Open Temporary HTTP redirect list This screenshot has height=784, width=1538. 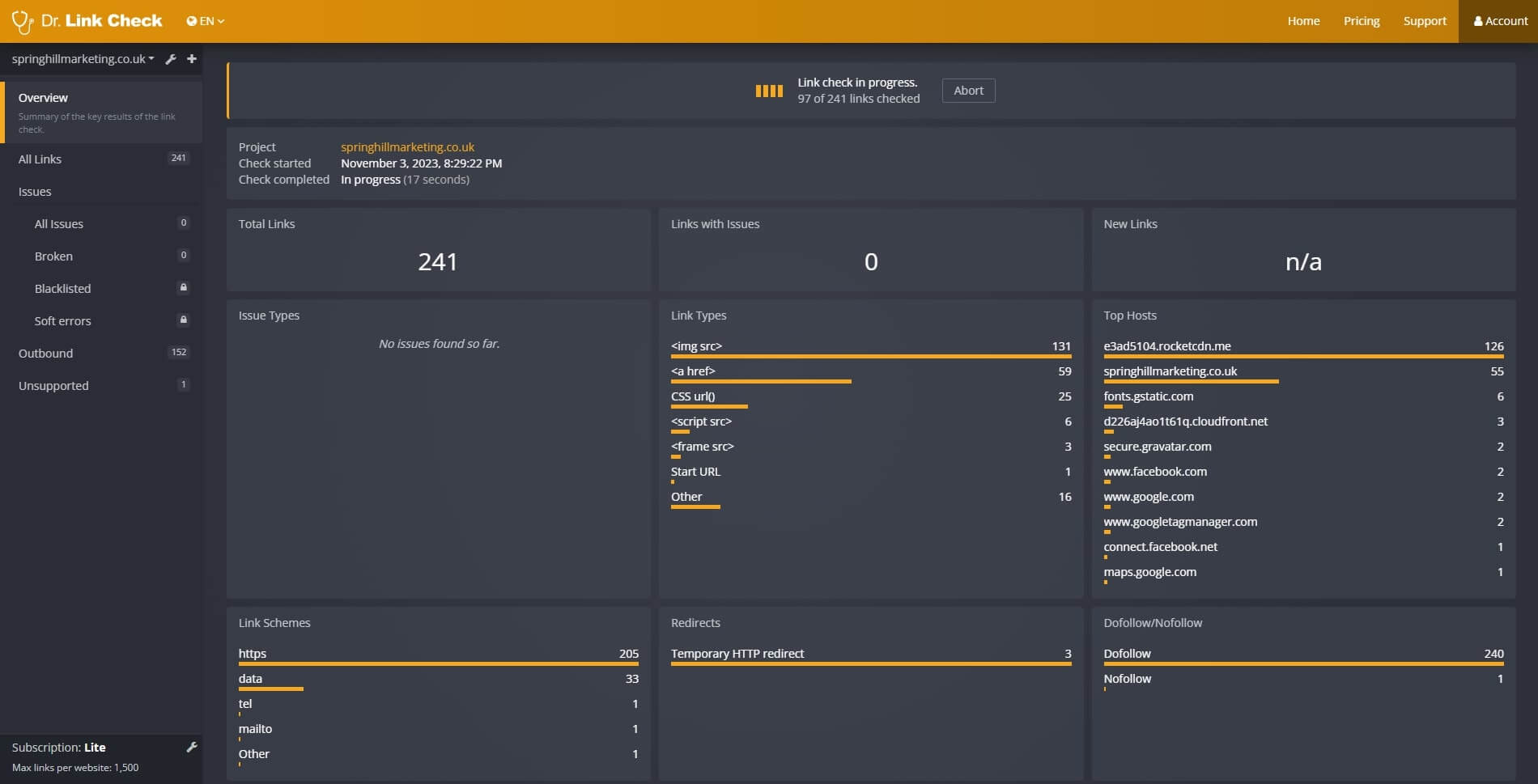point(737,654)
